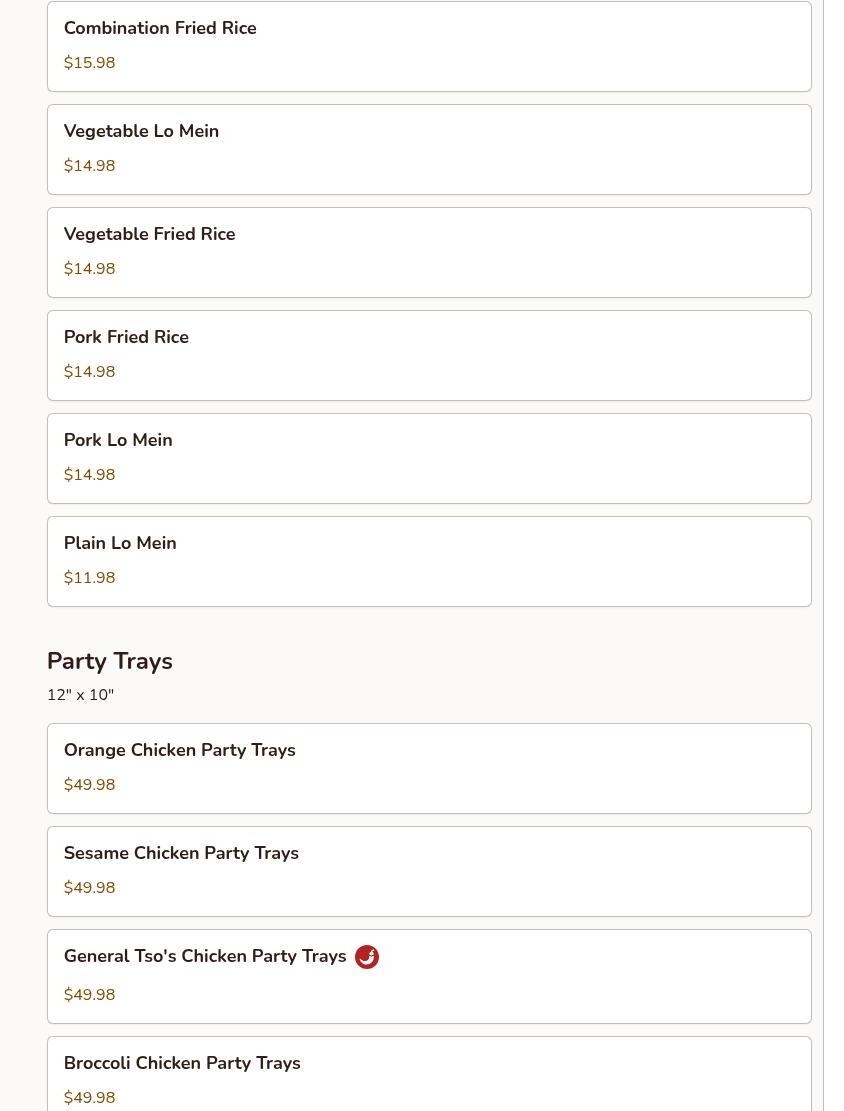
Task: Click the Sesame Chicken tray $49.98 price
Action: coord(90,888)
